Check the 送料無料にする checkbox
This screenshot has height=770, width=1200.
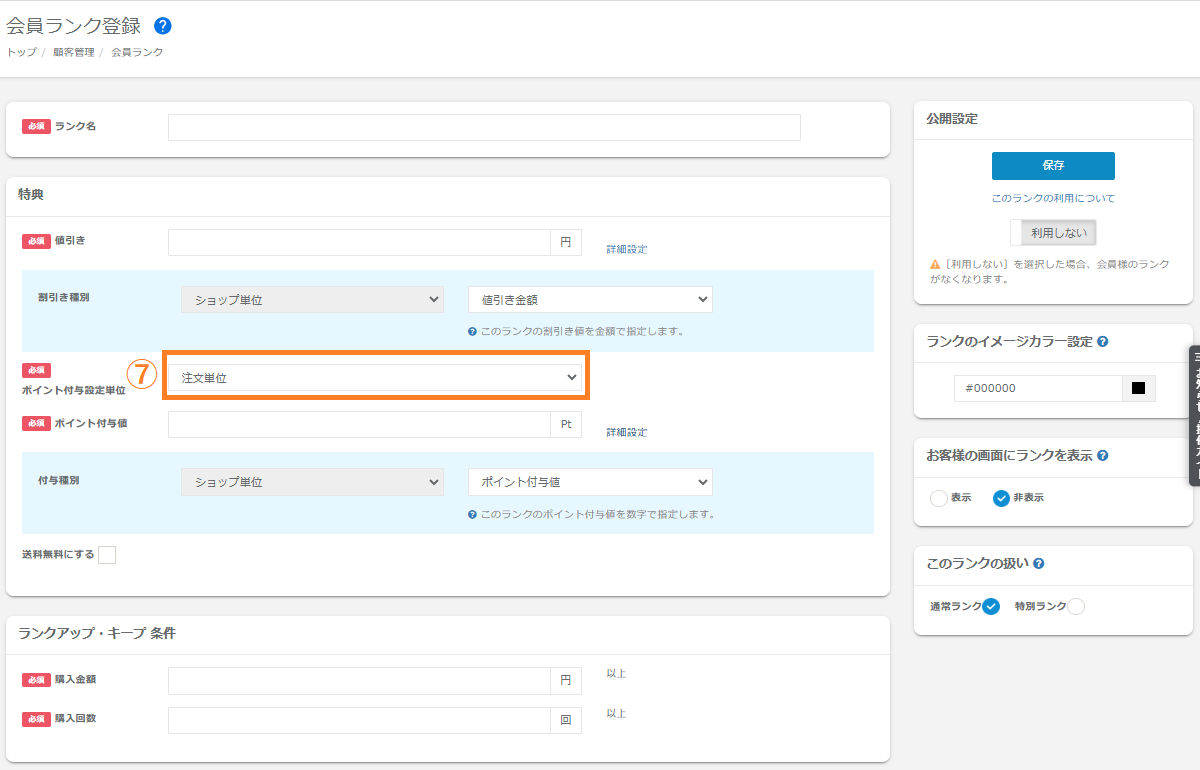point(107,555)
